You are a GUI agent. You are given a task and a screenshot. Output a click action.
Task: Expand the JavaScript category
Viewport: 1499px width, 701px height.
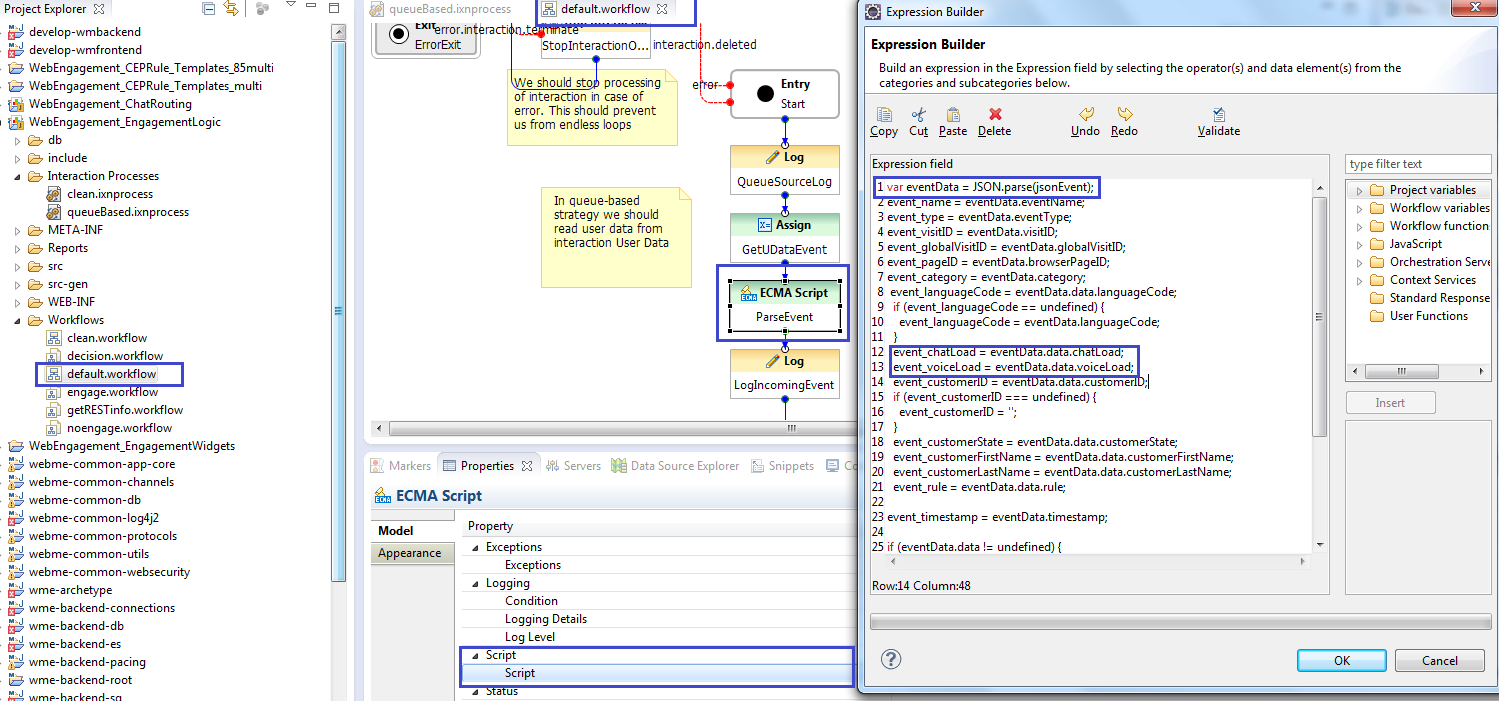[x=1359, y=245]
